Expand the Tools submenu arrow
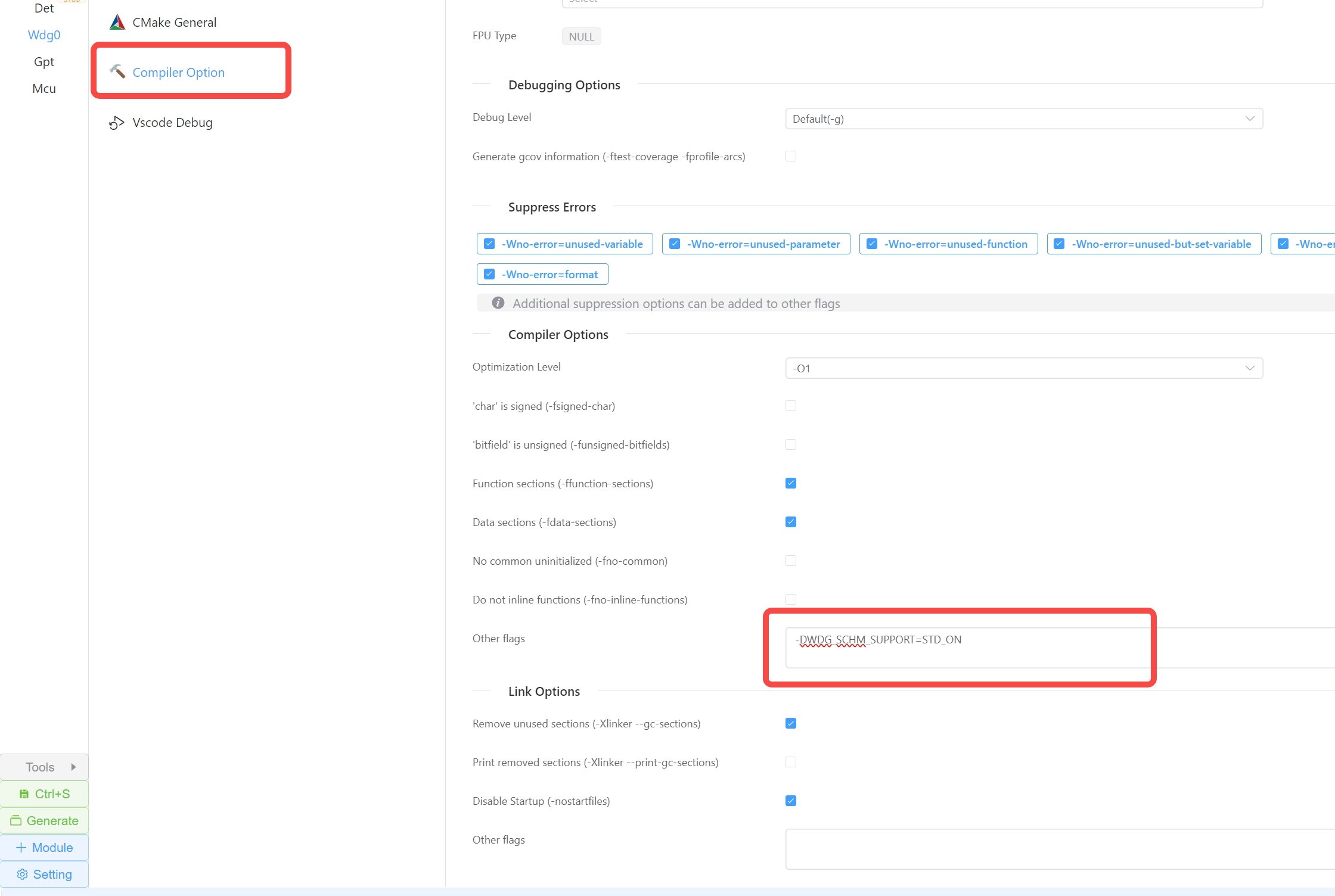The image size is (1335, 896). click(74, 767)
